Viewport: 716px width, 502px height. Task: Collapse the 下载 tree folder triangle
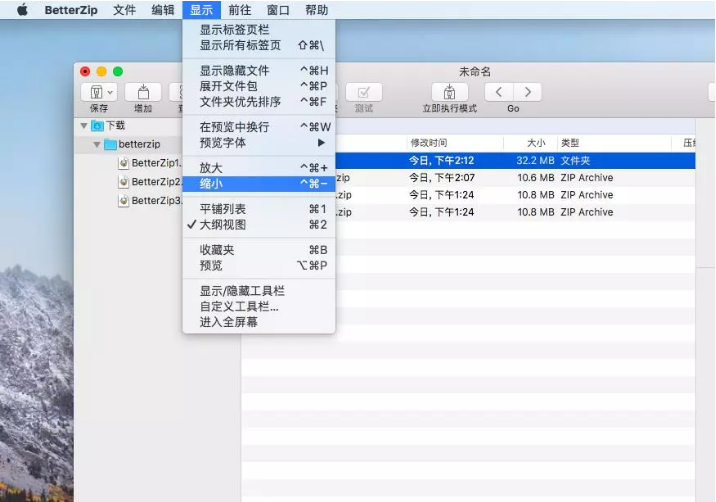[x=84, y=126]
